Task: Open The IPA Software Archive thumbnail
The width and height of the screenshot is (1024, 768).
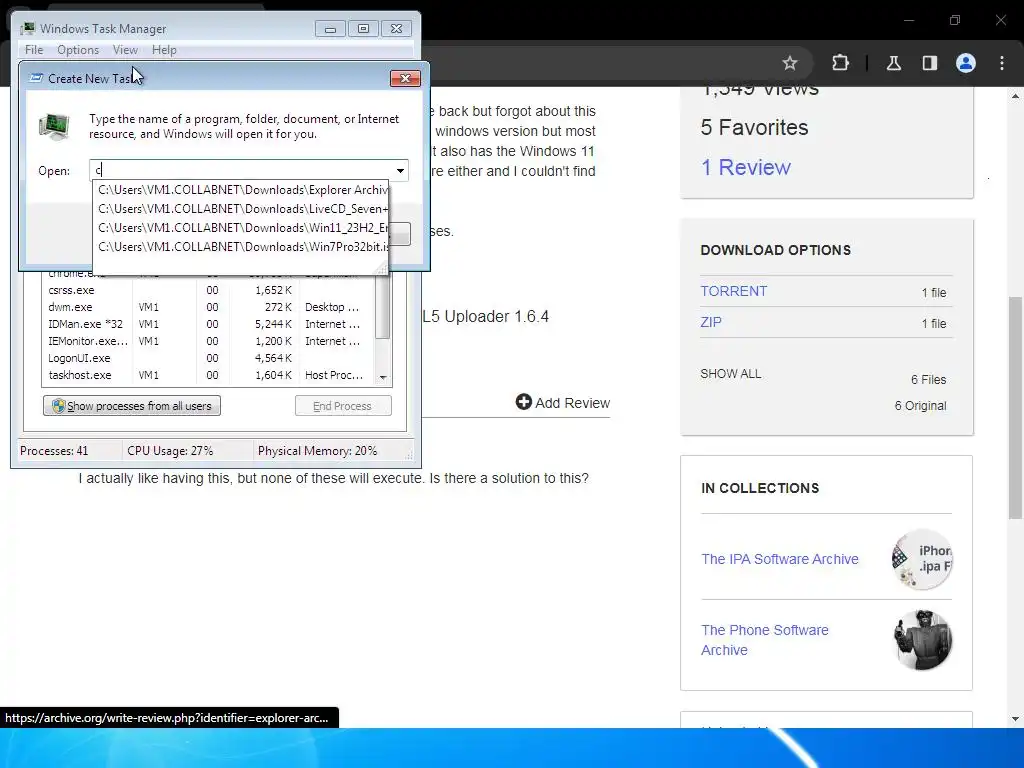Action: pos(922,559)
